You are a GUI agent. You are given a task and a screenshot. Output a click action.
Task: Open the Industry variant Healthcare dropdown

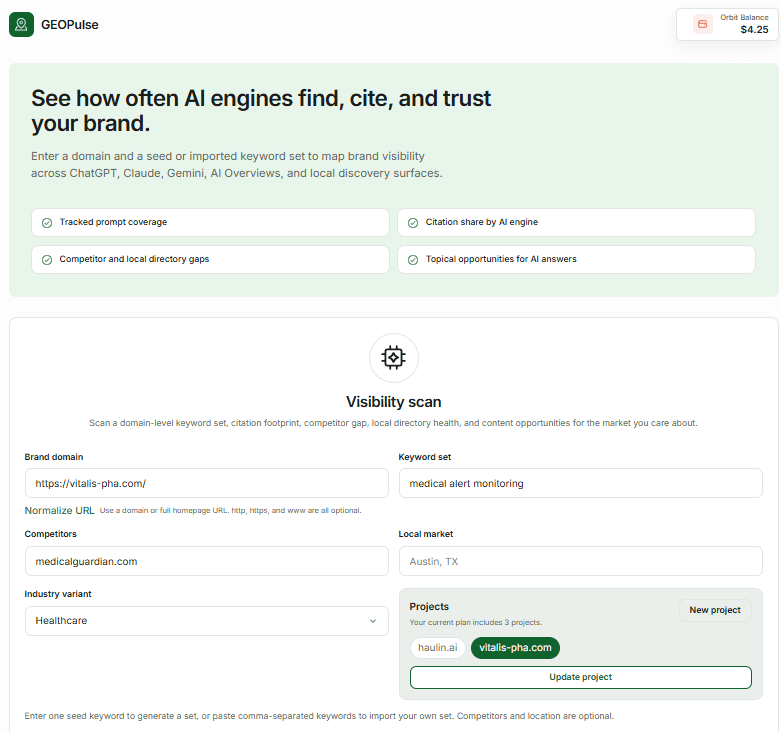click(x=207, y=620)
